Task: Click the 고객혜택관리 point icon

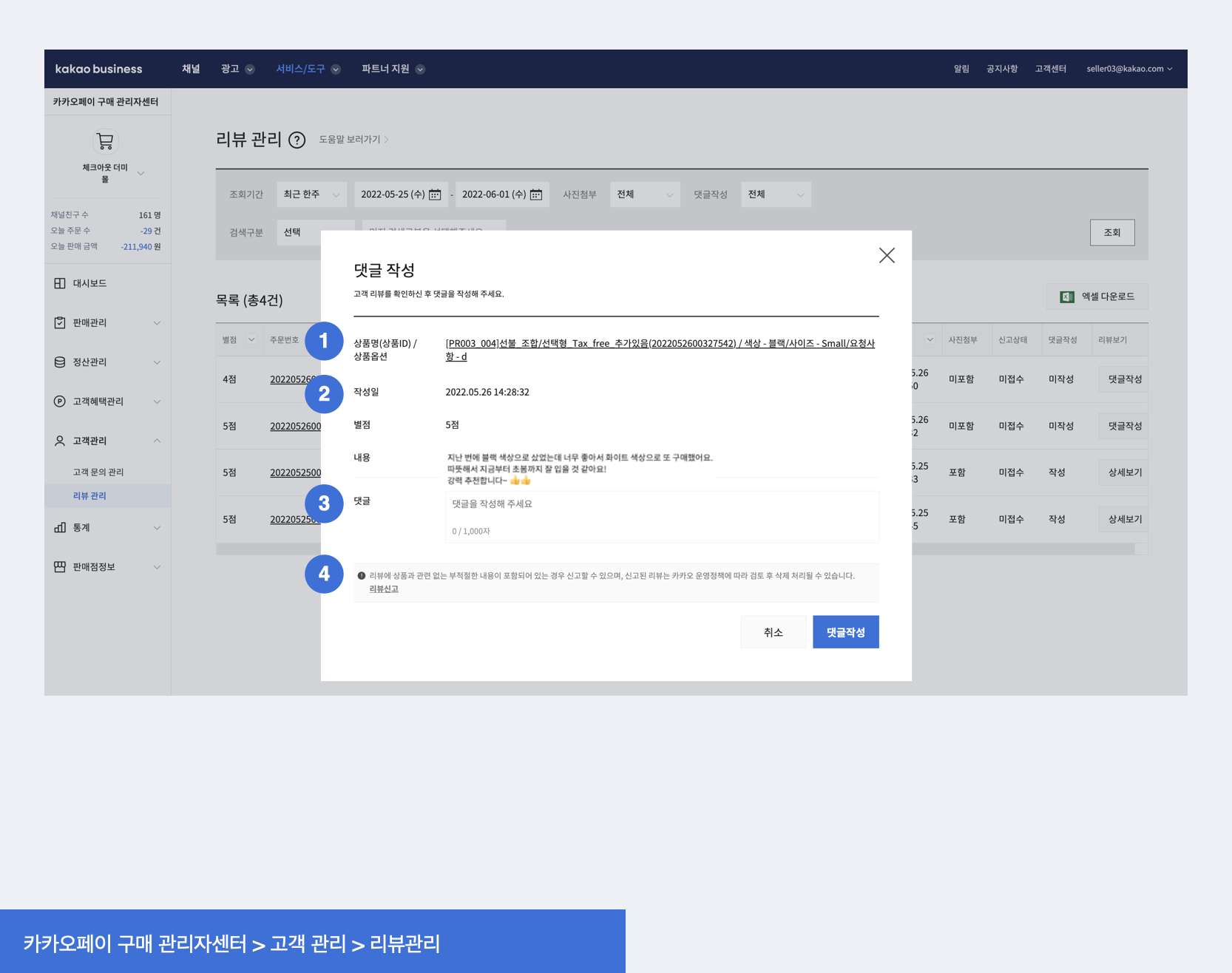Action: [x=60, y=401]
